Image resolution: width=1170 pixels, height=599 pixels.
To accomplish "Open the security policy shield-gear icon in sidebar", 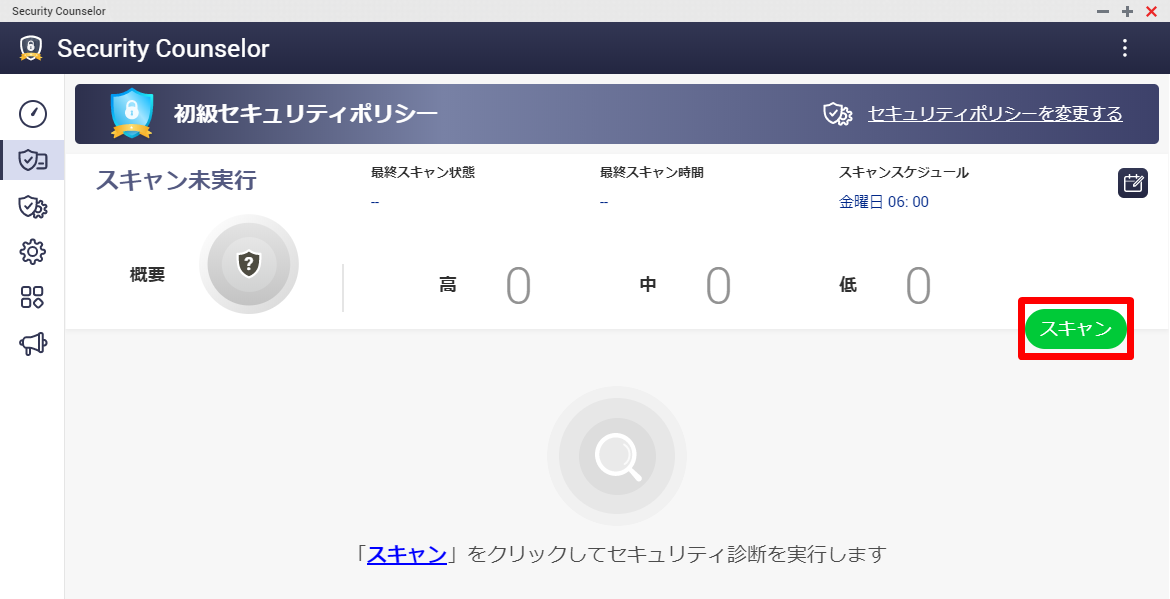I will pyautogui.click(x=33, y=207).
